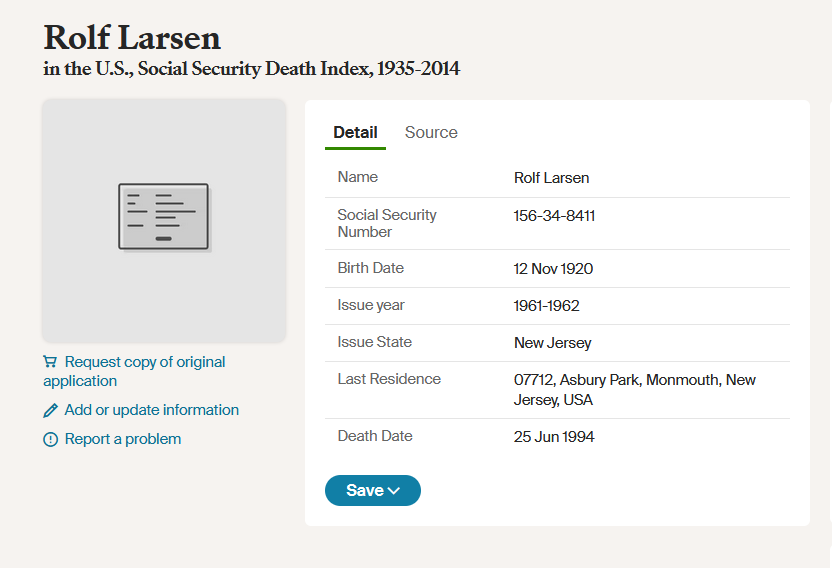Click the record document placeholder image
The width and height of the screenshot is (832, 568).
point(164,217)
